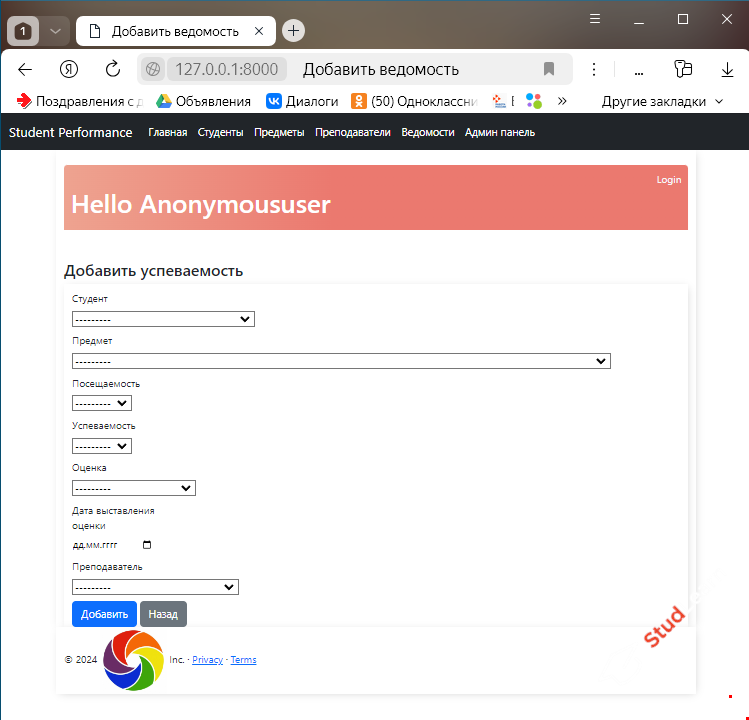This screenshot has width=749, height=720.
Task: Open the Преподаватели nav item
Action: [353, 132]
